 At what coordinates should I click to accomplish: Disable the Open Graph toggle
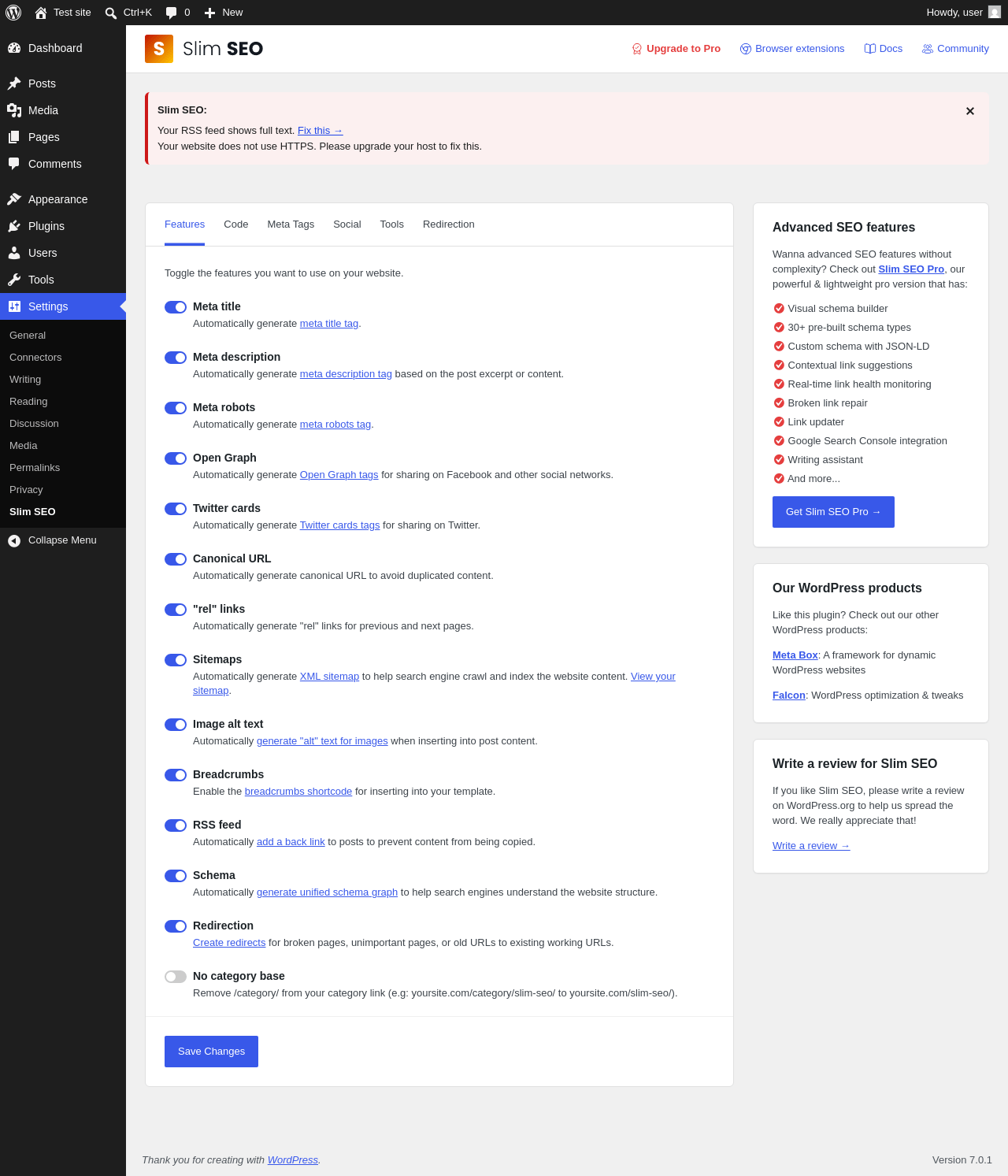(176, 458)
